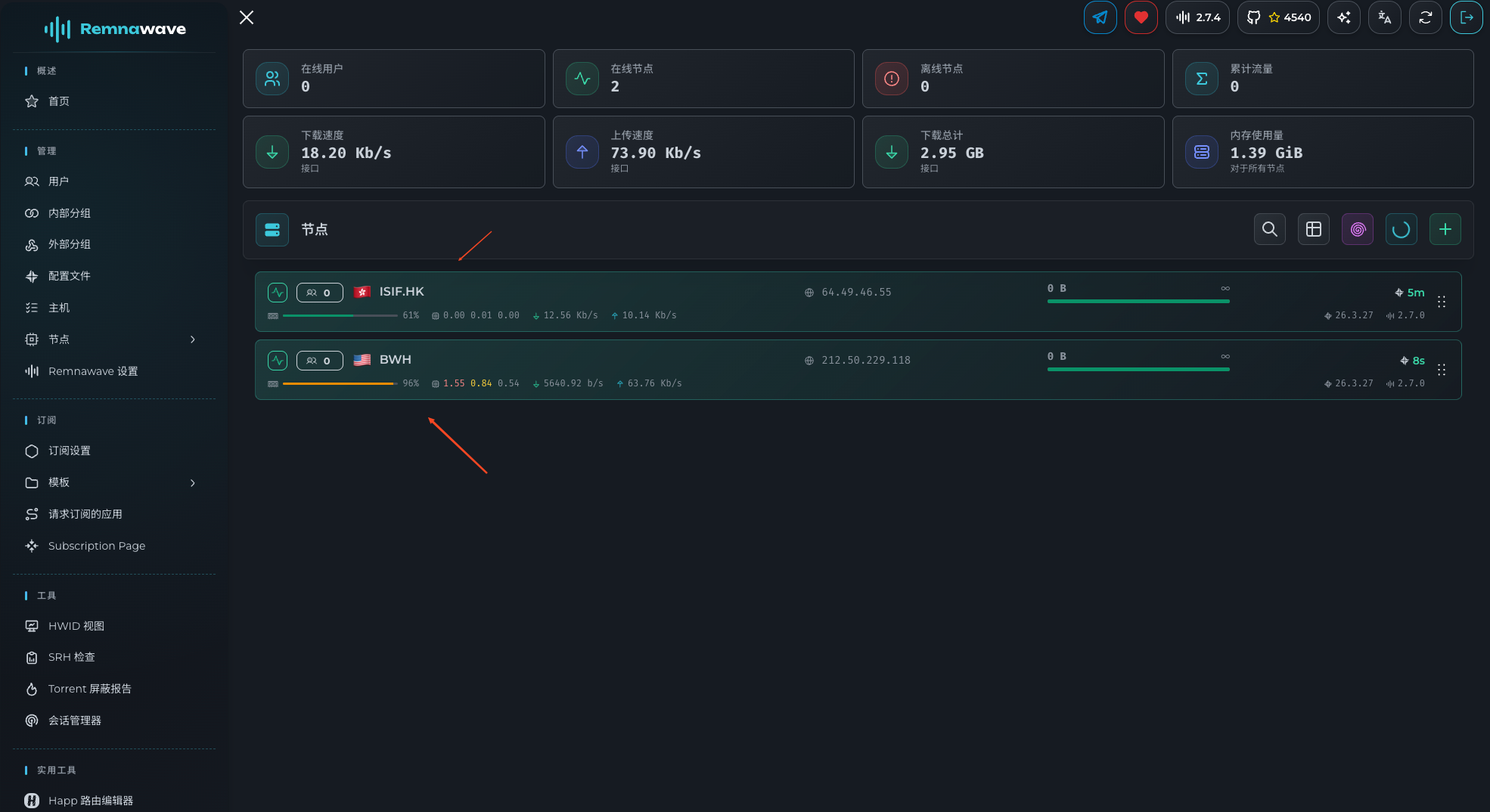Open the GitHub 4540 stars link
This screenshot has height=812, width=1490.
coord(1278,17)
